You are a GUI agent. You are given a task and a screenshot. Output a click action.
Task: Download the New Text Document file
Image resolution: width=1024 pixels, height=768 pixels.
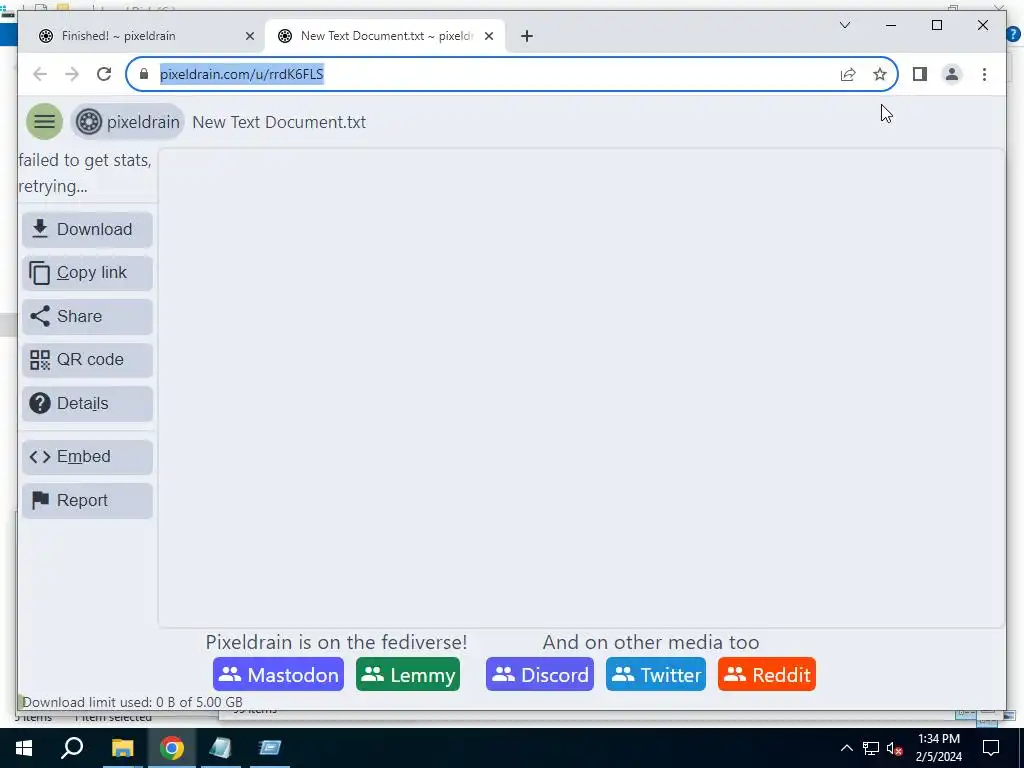click(x=88, y=229)
